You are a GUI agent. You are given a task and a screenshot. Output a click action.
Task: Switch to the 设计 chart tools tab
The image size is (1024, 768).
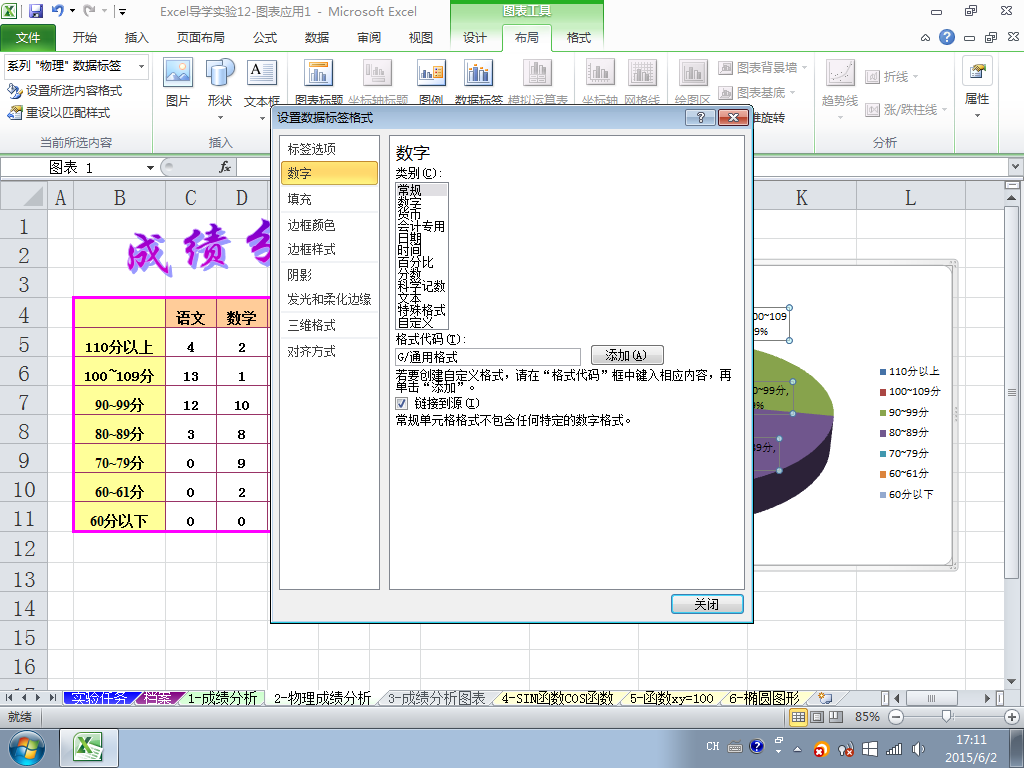point(475,38)
